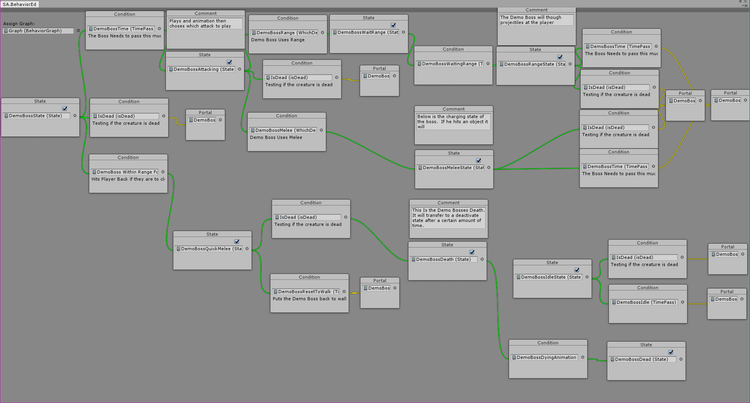Toggle checkbox in DemoBossQuickMelee state node
750x403 pixels.
237,241
